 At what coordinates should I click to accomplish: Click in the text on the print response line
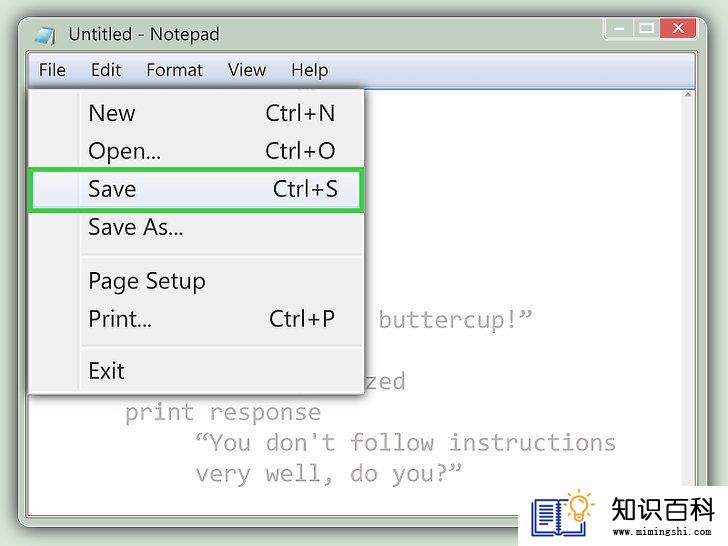[x=223, y=412]
